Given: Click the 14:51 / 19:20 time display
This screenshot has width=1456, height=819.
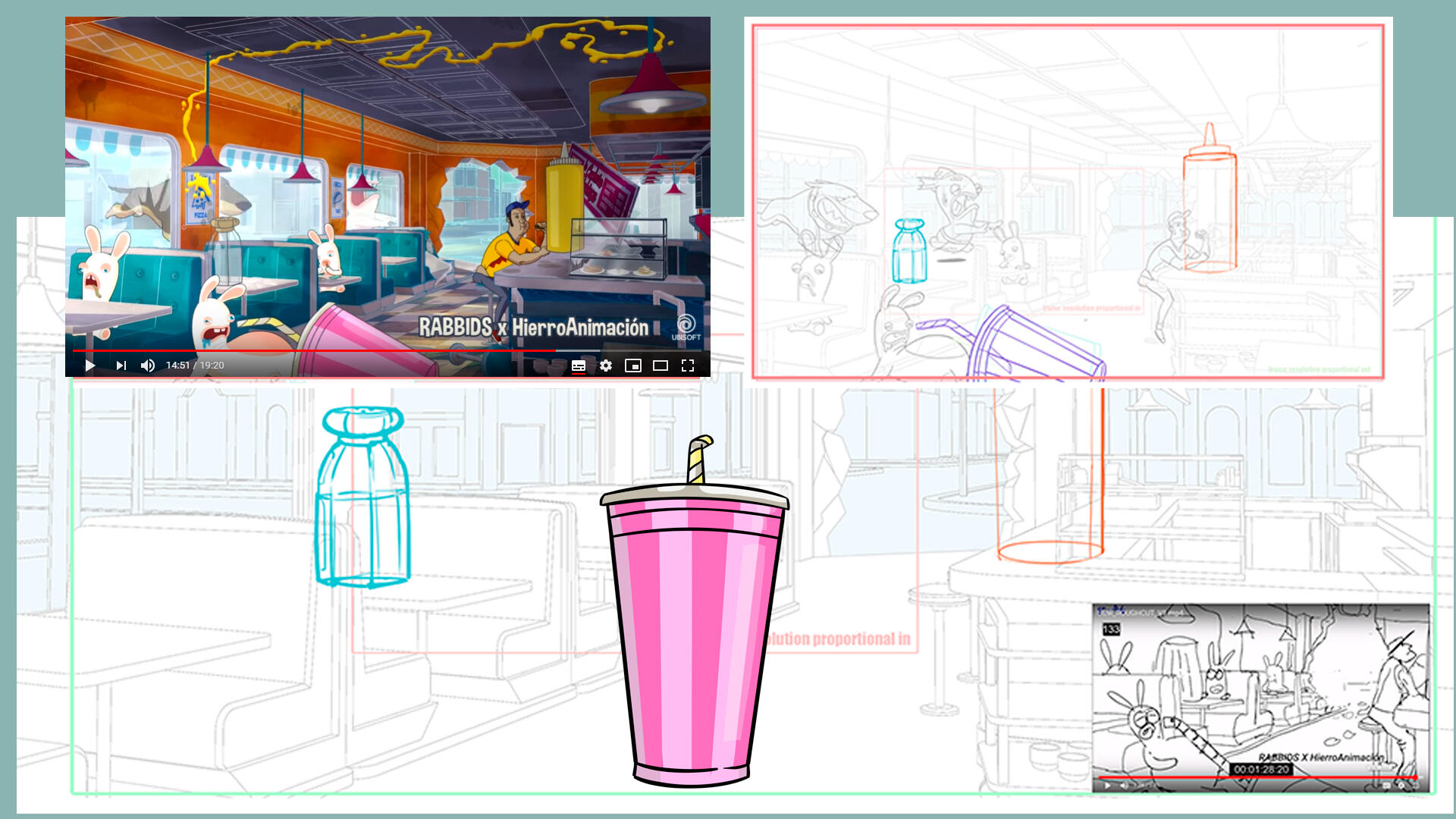Looking at the screenshot, I should pyautogui.click(x=195, y=366).
